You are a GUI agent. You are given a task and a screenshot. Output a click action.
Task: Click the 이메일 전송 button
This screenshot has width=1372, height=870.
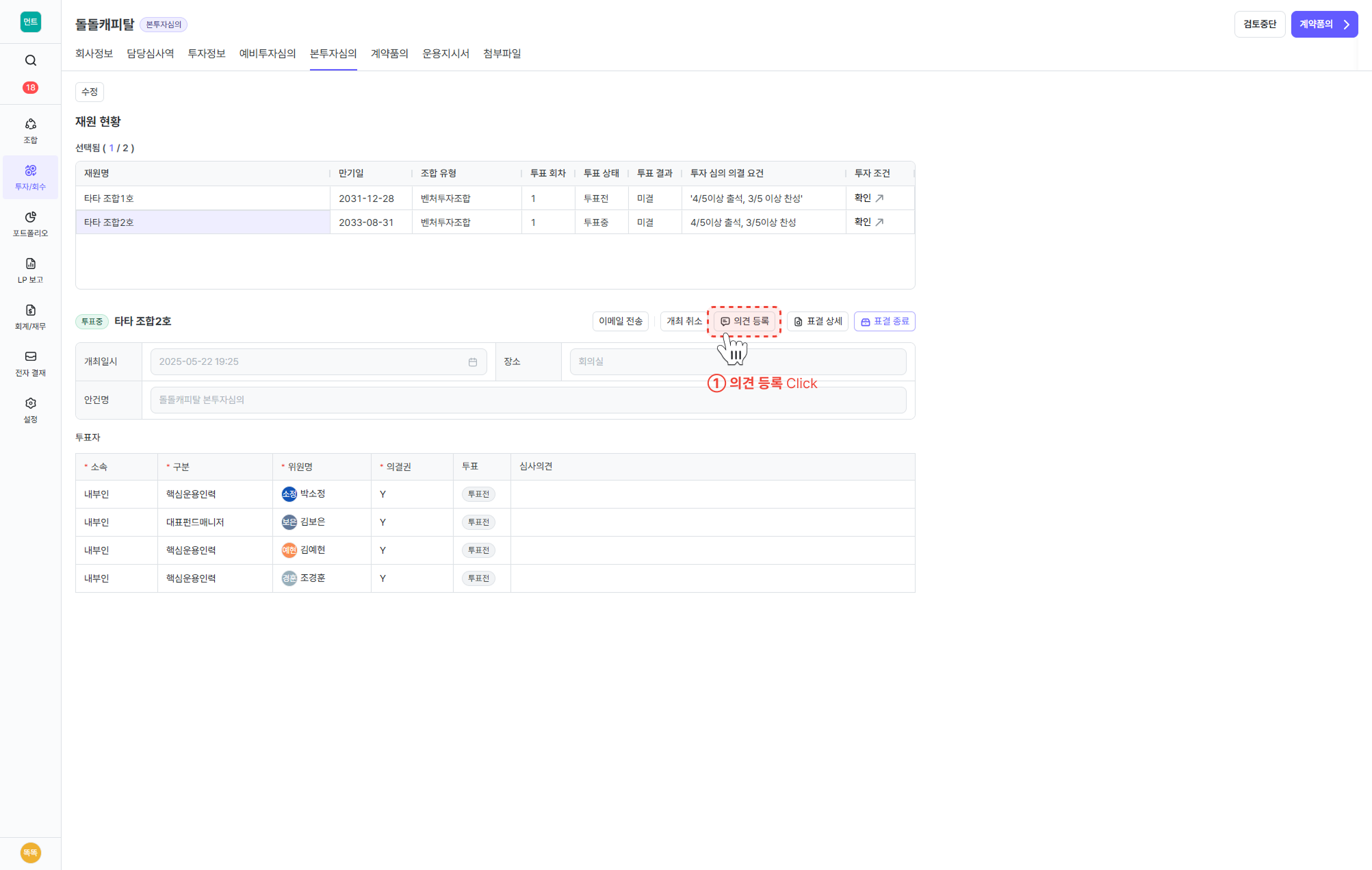[x=620, y=321]
